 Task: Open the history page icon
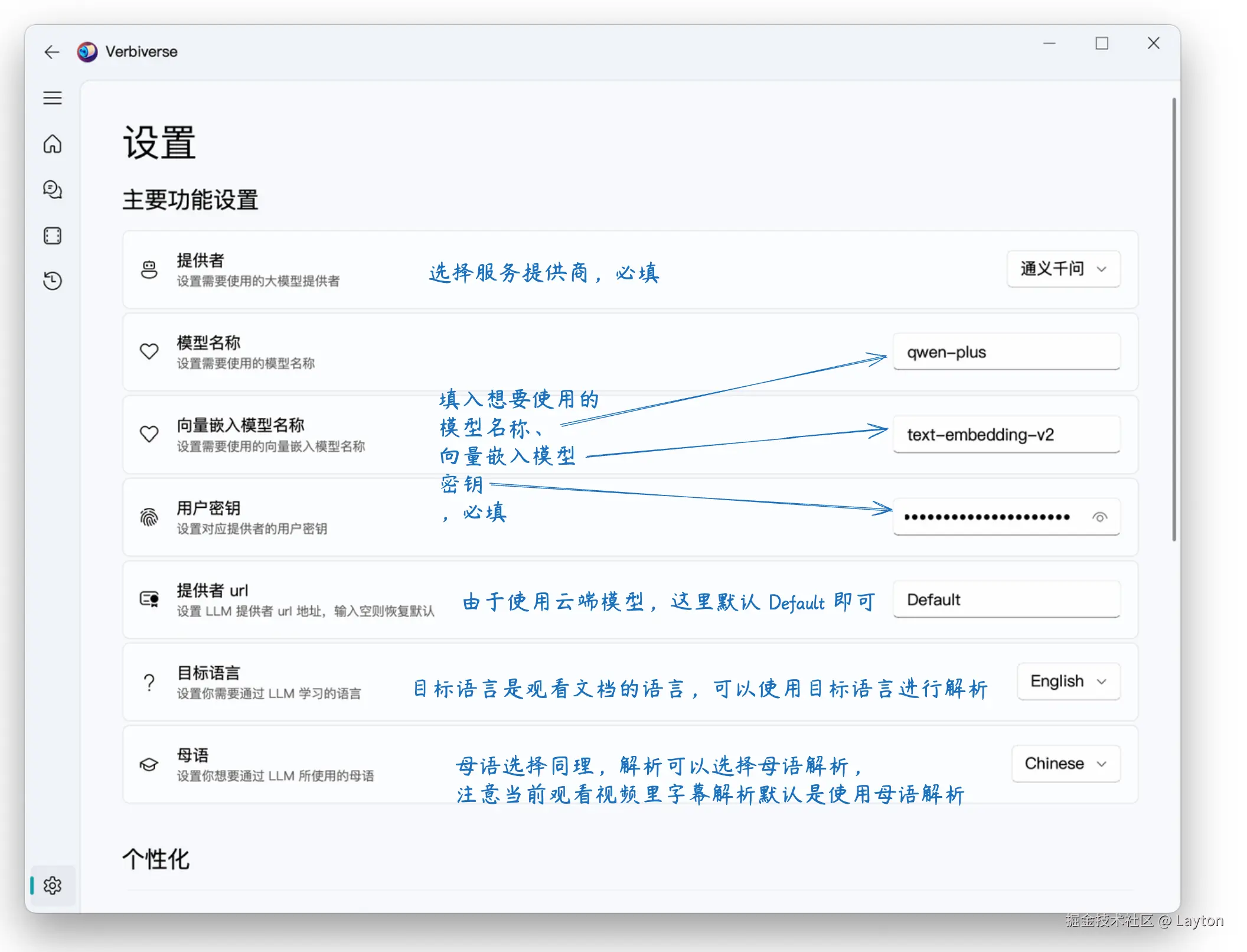click(x=52, y=281)
